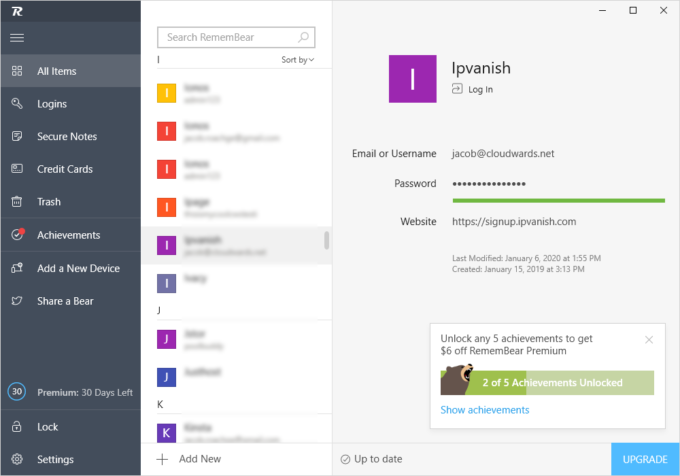Click the bear mascot image
Viewport: 680px width, 476px height.
point(457,379)
